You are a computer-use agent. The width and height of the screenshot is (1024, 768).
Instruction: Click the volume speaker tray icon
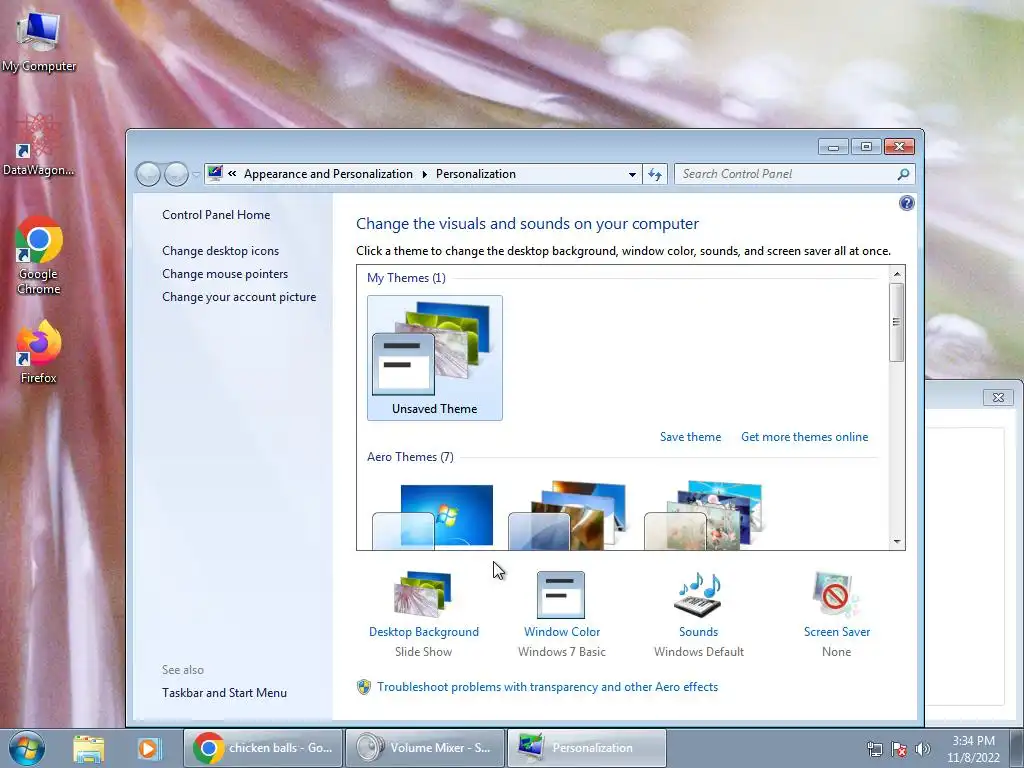tap(923, 749)
